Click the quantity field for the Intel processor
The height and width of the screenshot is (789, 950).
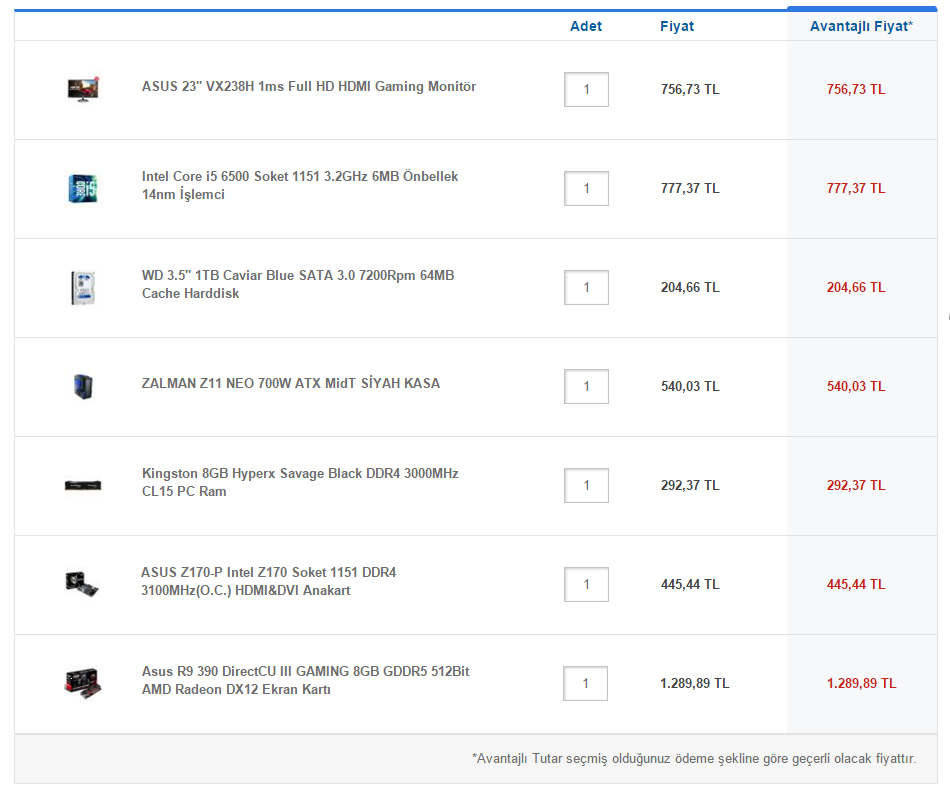tap(586, 188)
